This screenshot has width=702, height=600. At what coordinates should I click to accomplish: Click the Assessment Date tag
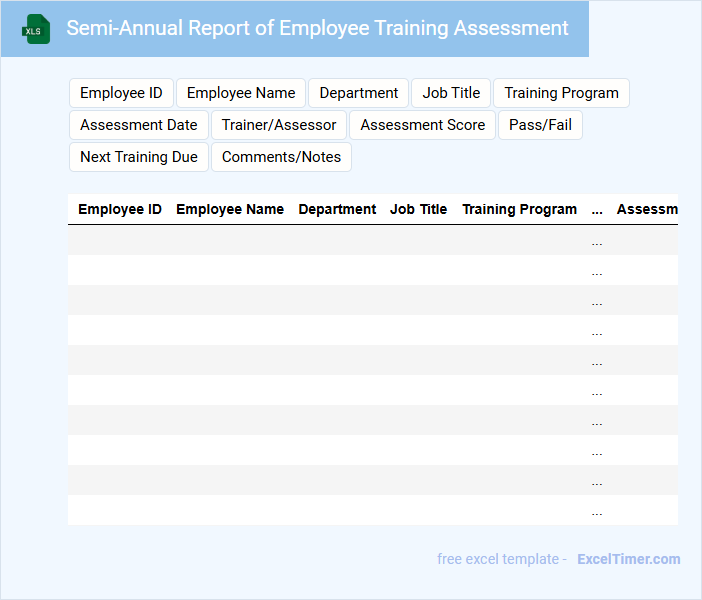(139, 125)
